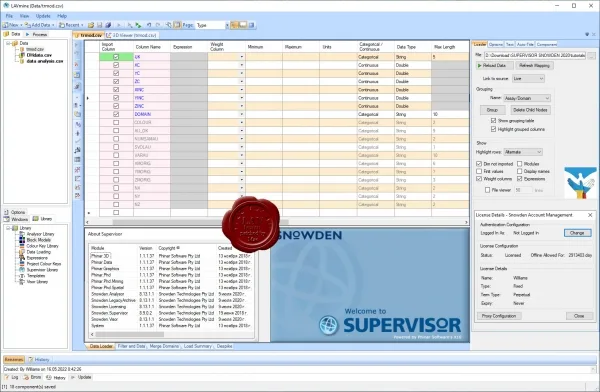This screenshot has width=600, height=392.
Task: Click the New document icon in the toolbar
Action: (5, 25)
